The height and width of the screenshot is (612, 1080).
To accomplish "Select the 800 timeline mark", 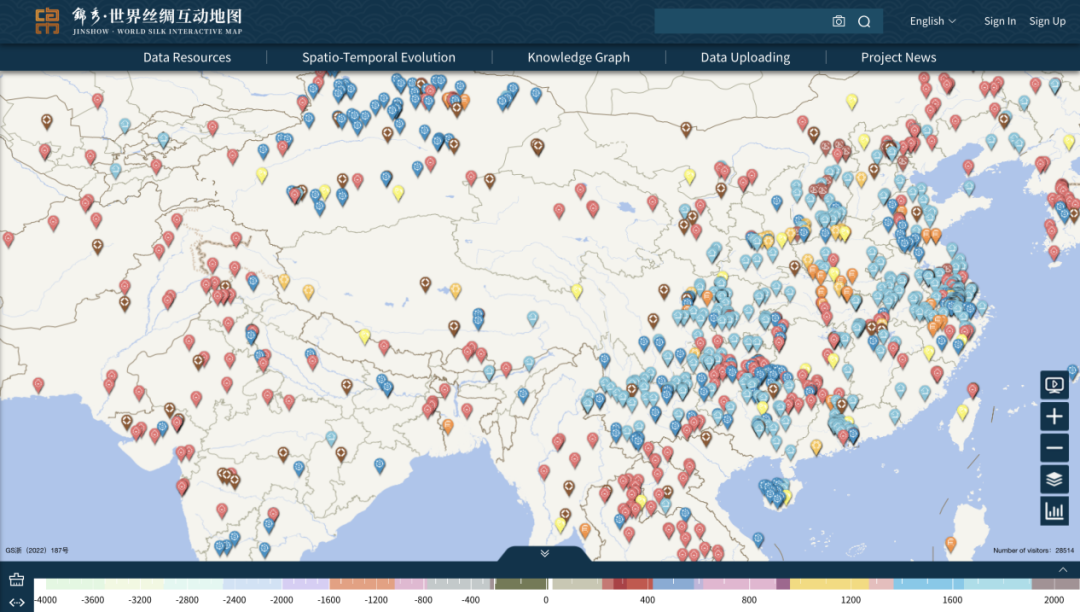I will pos(749,600).
